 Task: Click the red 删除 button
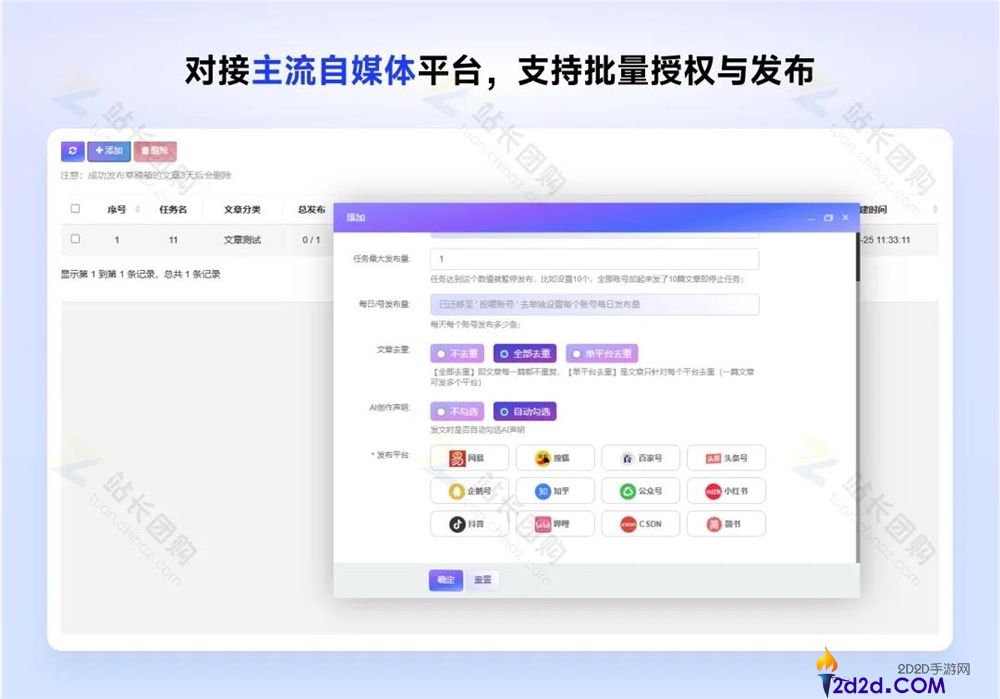(155, 151)
